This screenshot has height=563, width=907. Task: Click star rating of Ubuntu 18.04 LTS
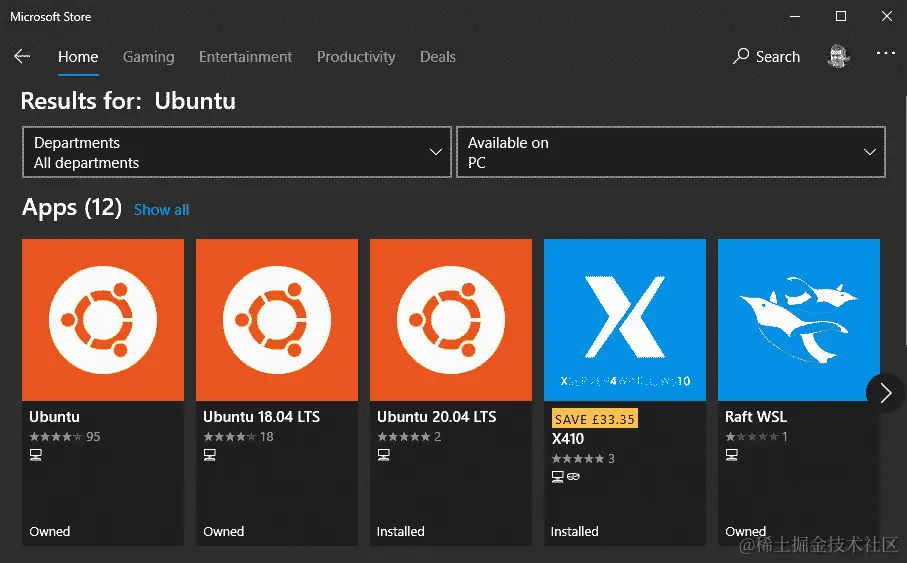tap(230, 437)
